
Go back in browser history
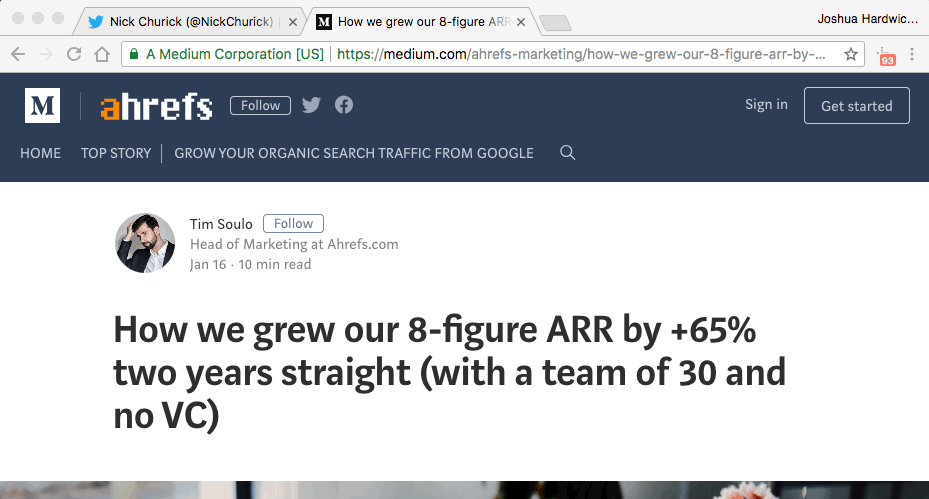click(18, 55)
